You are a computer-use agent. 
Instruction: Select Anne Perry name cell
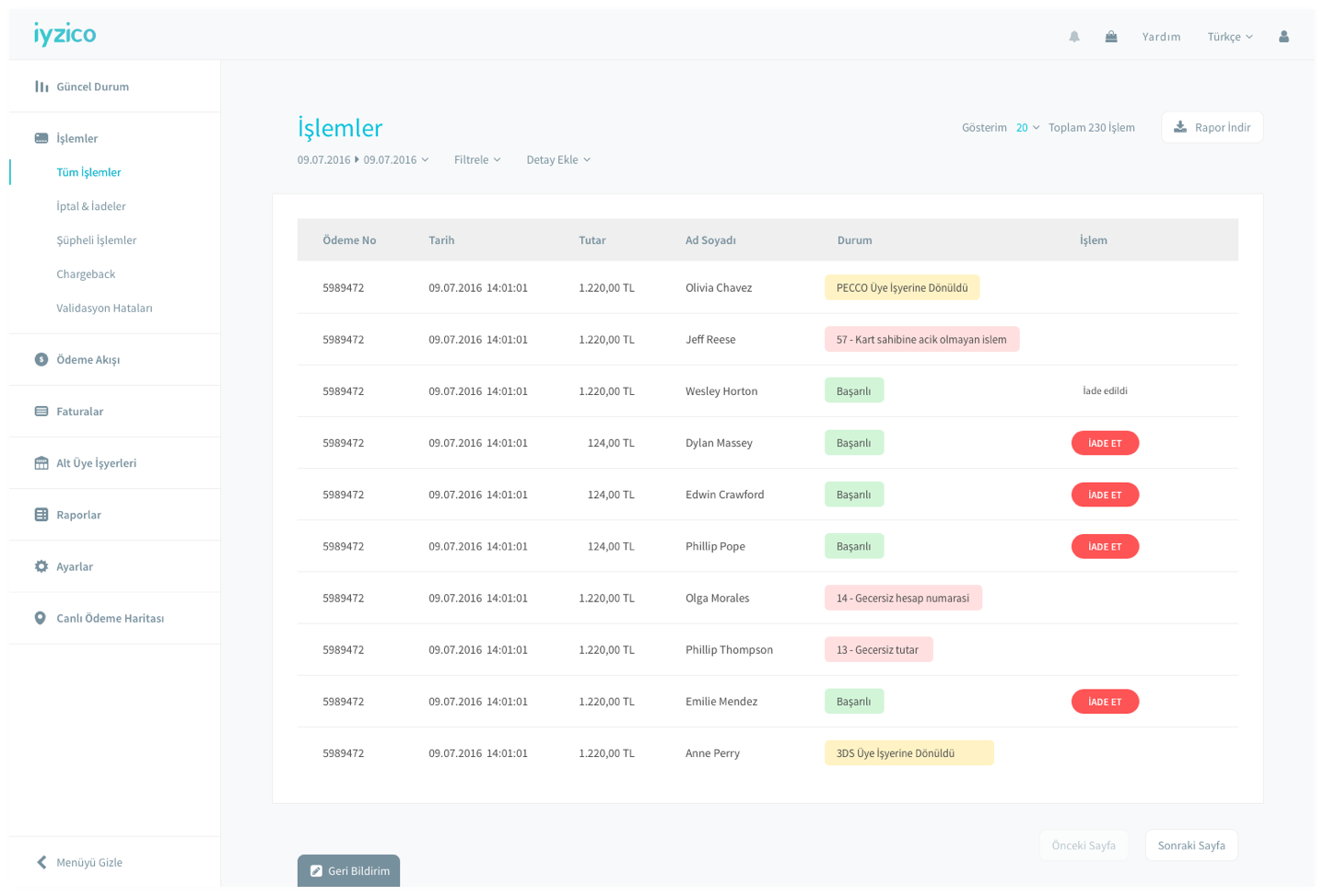point(712,753)
